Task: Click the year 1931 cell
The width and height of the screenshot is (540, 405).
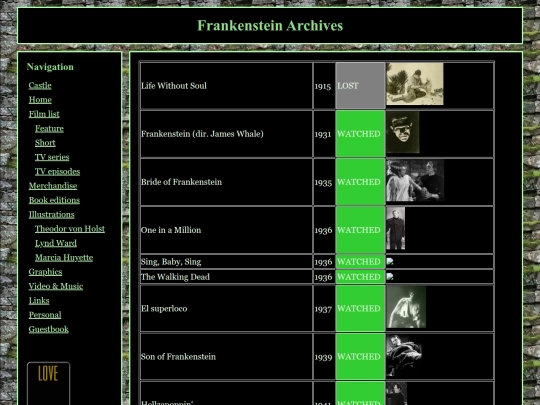Action: pos(324,134)
